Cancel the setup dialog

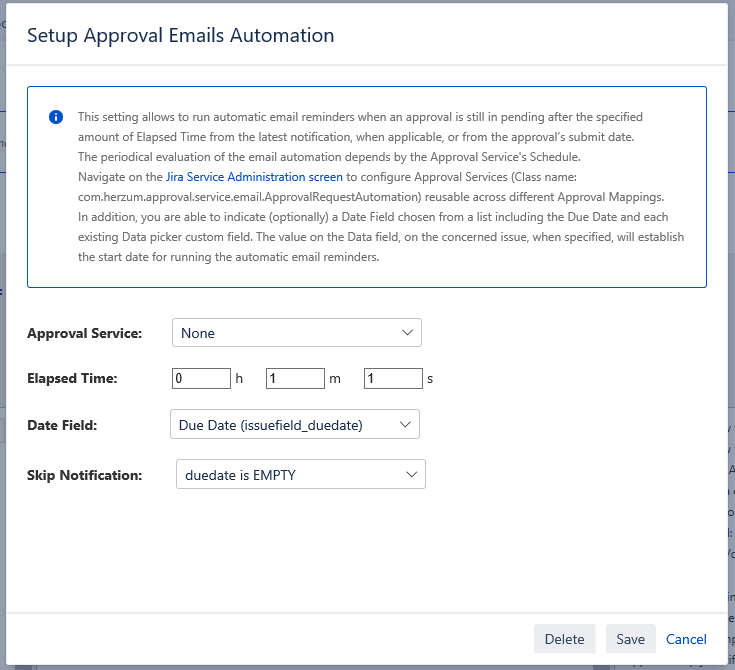click(686, 639)
